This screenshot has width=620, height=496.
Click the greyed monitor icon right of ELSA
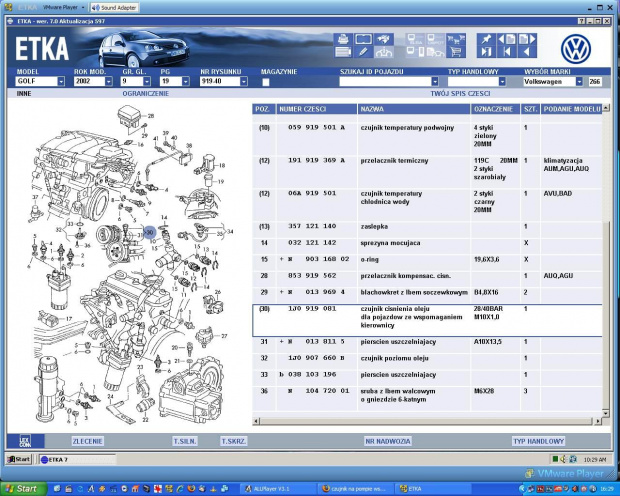tap(436, 39)
